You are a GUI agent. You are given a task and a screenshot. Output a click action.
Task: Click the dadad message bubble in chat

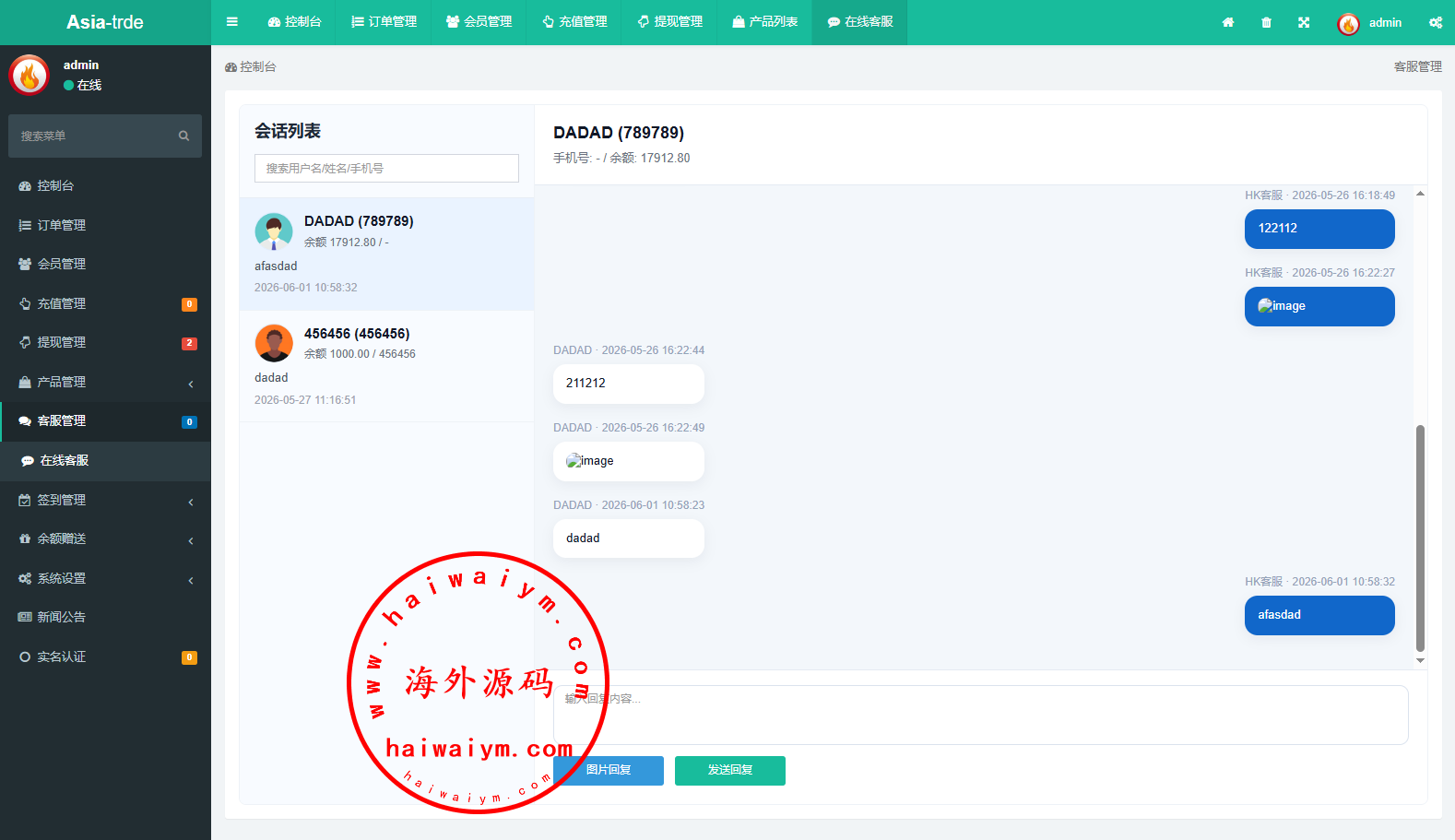pos(629,538)
